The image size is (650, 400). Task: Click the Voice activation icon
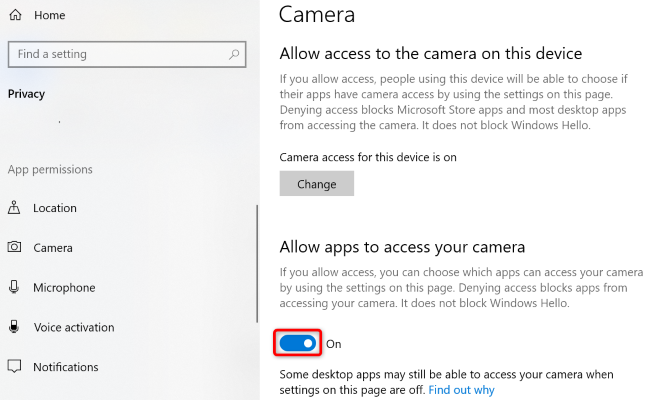(x=15, y=327)
